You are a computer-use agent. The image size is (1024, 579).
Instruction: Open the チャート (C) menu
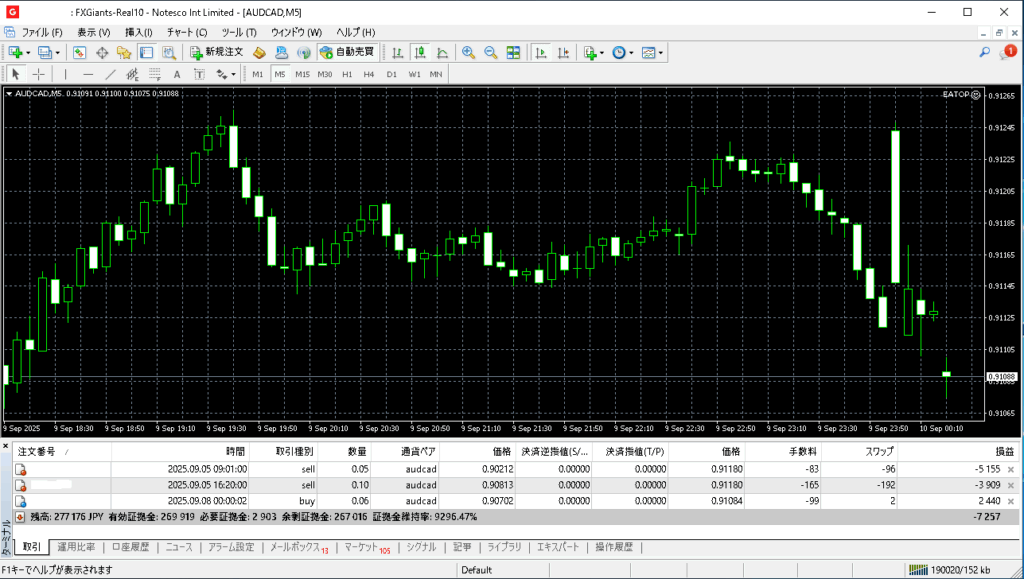186,32
